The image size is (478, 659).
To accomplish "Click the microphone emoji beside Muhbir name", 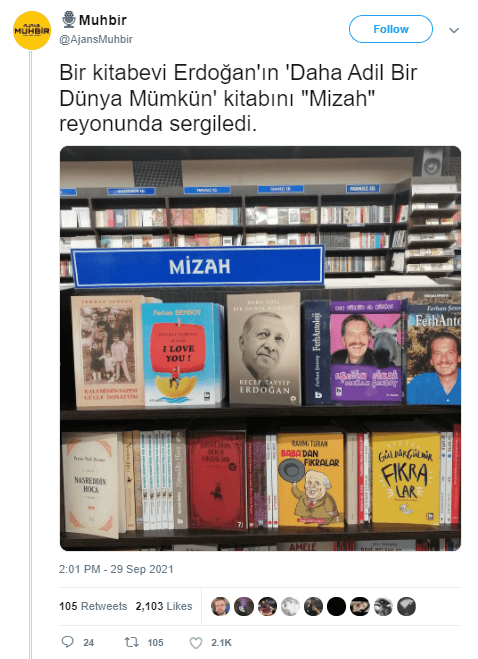I will point(69,19).
